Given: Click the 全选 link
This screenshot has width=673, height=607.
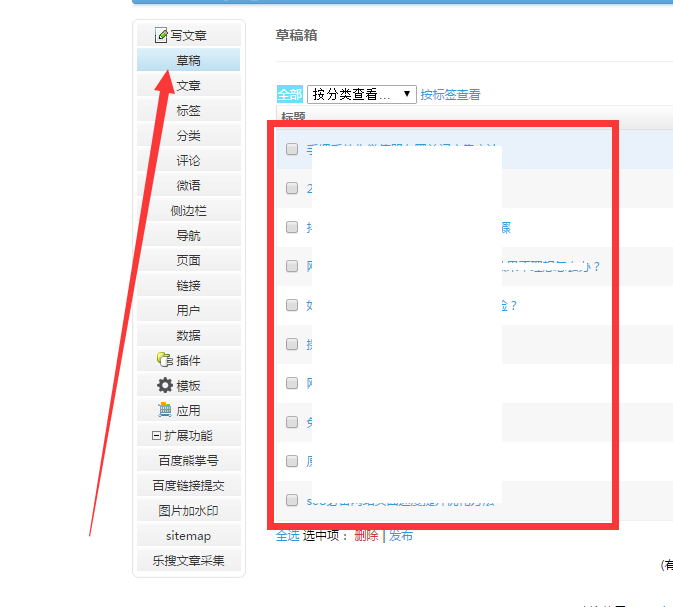Looking at the screenshot, I should 288,535.
